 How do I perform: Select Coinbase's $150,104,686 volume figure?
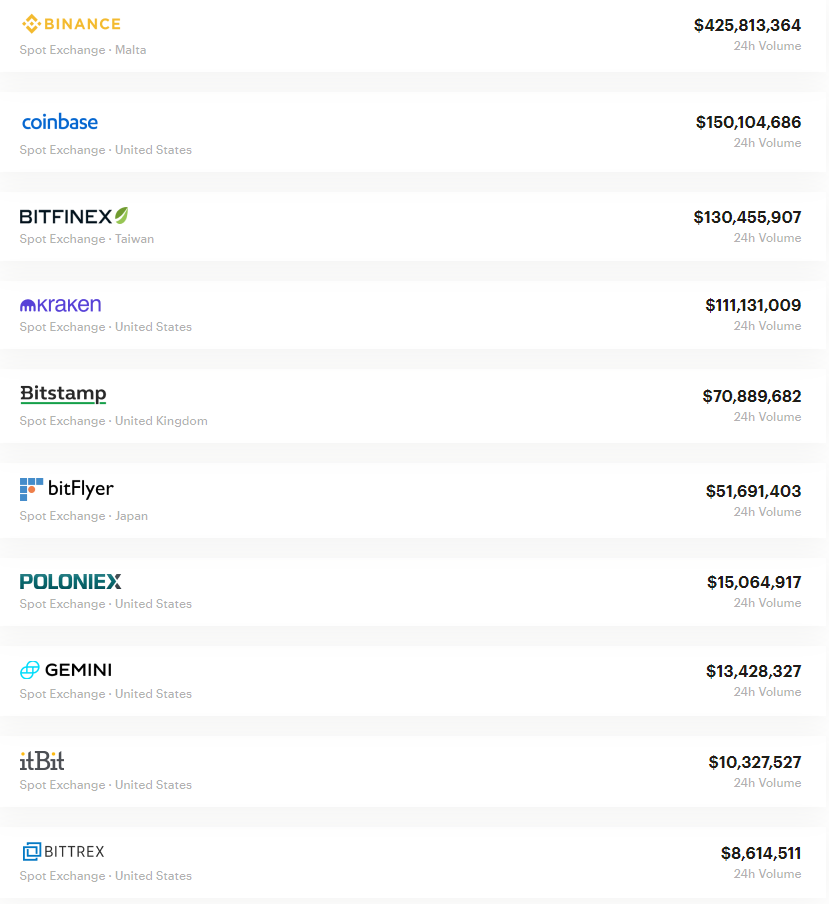[748, 122]
